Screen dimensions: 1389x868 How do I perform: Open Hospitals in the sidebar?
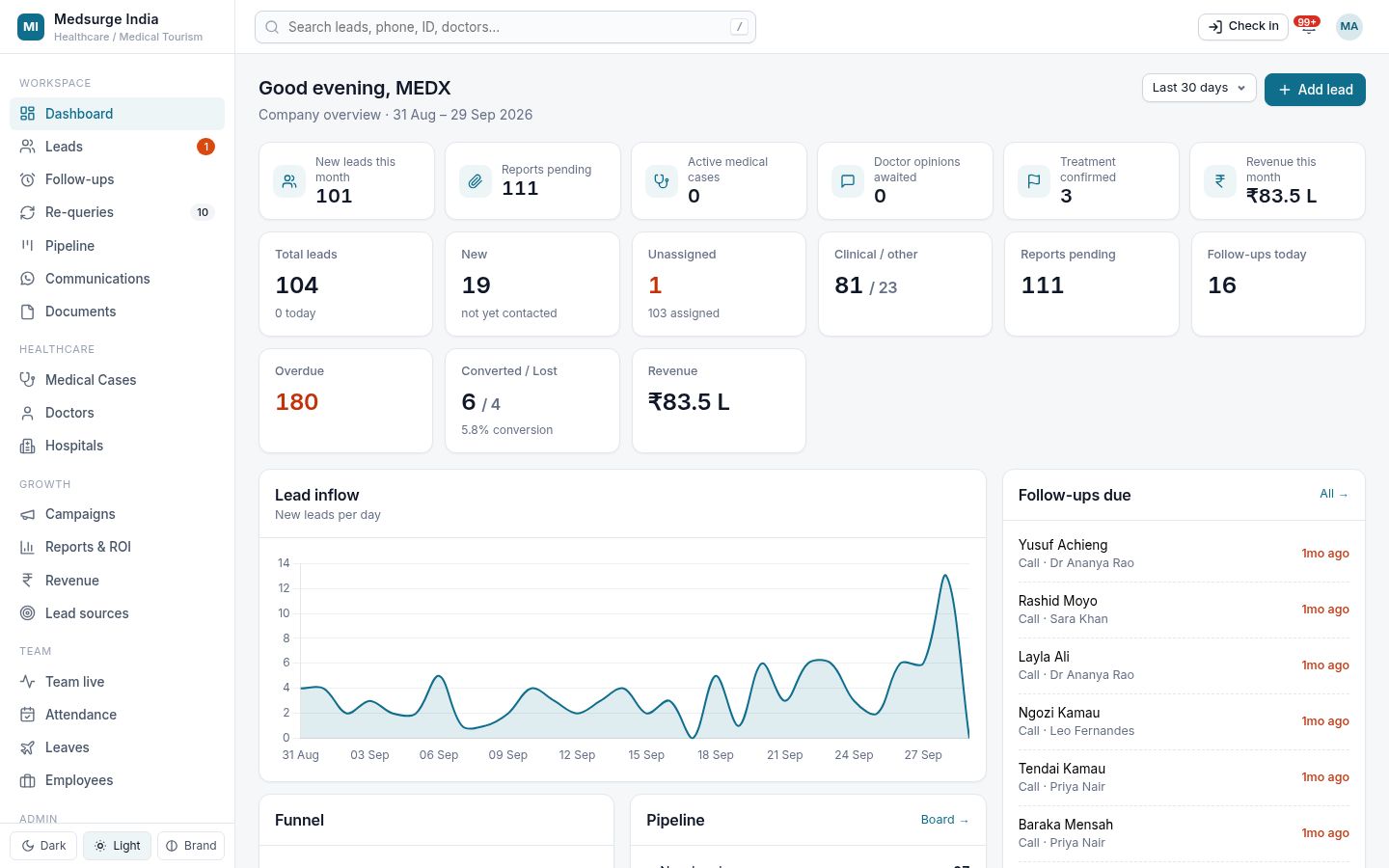(117, 446)
